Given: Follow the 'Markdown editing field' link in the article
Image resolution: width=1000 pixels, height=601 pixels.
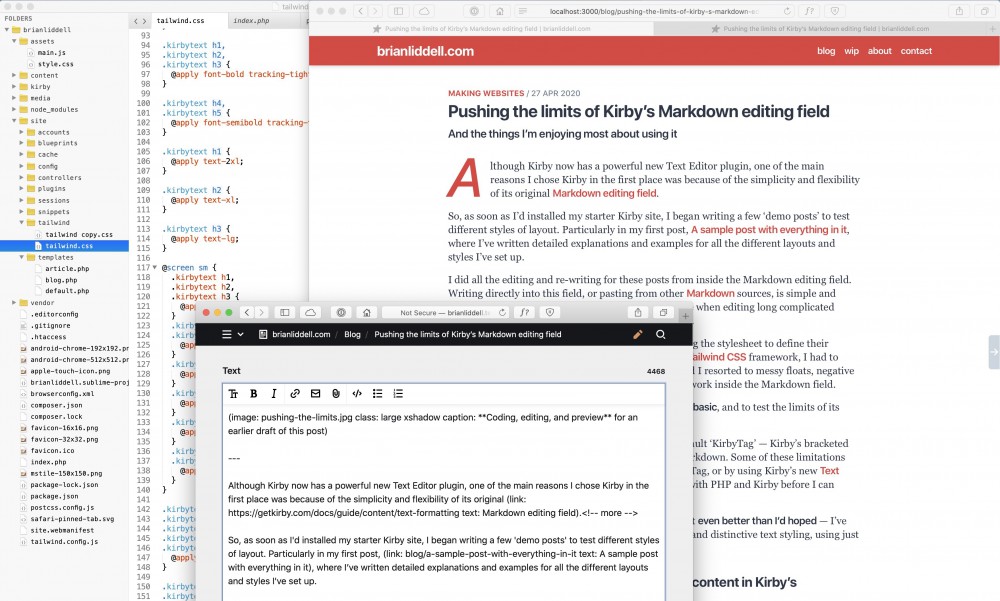Looking at the screenshot, I should click(x=605, y=193).
